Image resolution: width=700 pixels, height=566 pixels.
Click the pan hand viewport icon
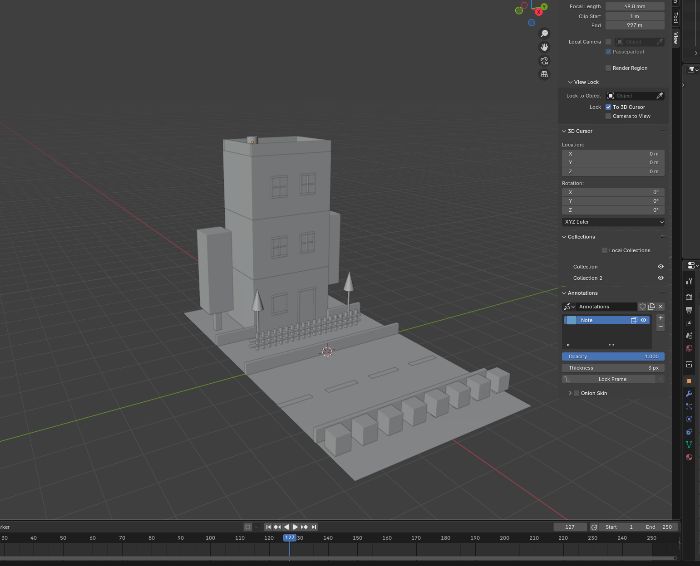(544, 47)
